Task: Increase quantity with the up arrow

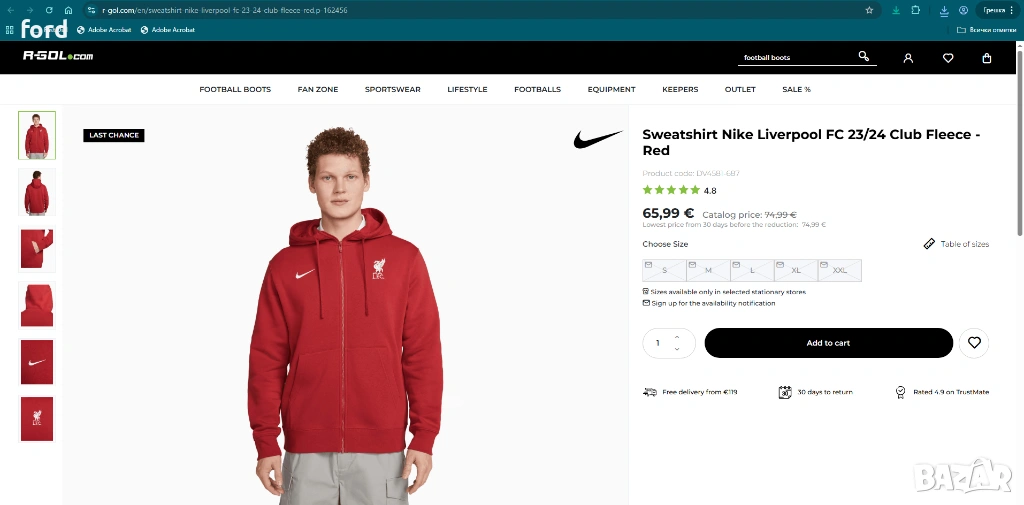Action: point(677,337)
